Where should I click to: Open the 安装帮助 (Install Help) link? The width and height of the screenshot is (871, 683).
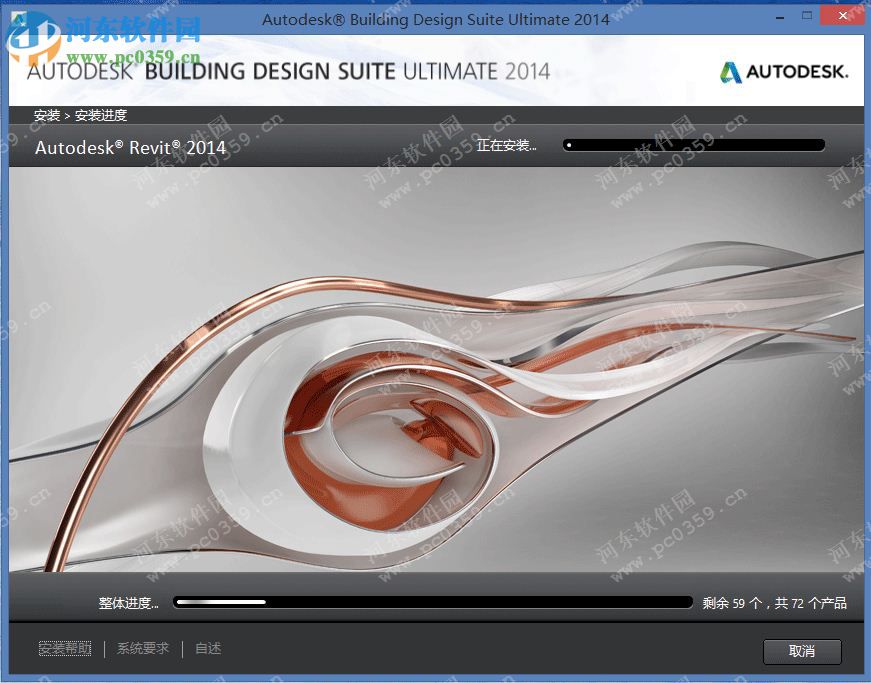click(x=64, y=648)
